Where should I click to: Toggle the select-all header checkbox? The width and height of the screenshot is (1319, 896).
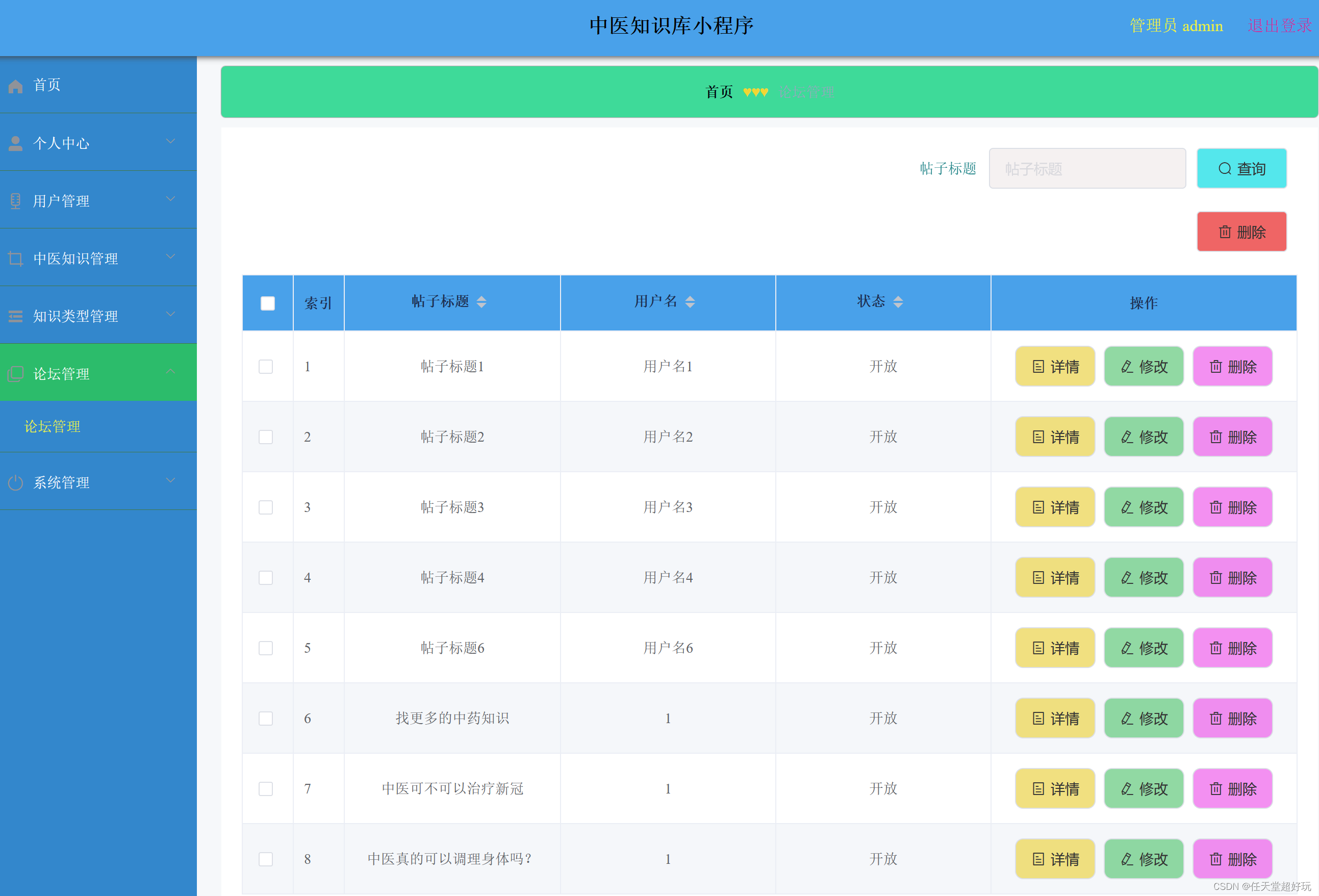pos(267,303)
